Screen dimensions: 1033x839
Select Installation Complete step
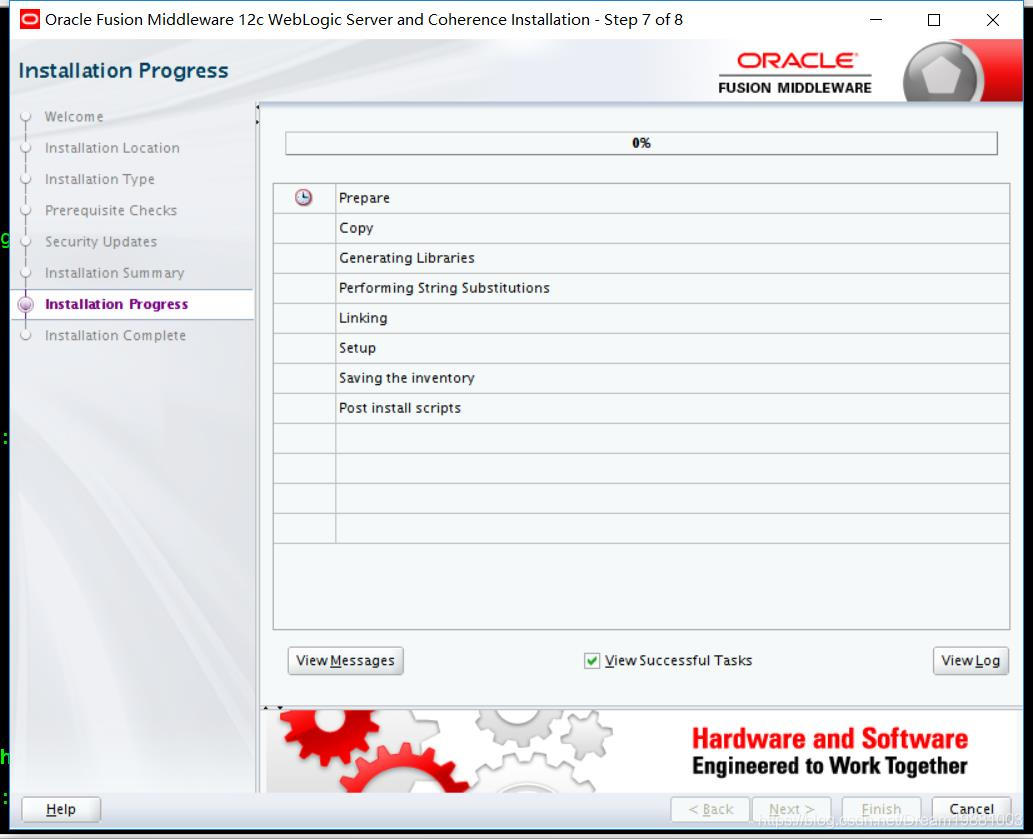click(x=115, y=335)
